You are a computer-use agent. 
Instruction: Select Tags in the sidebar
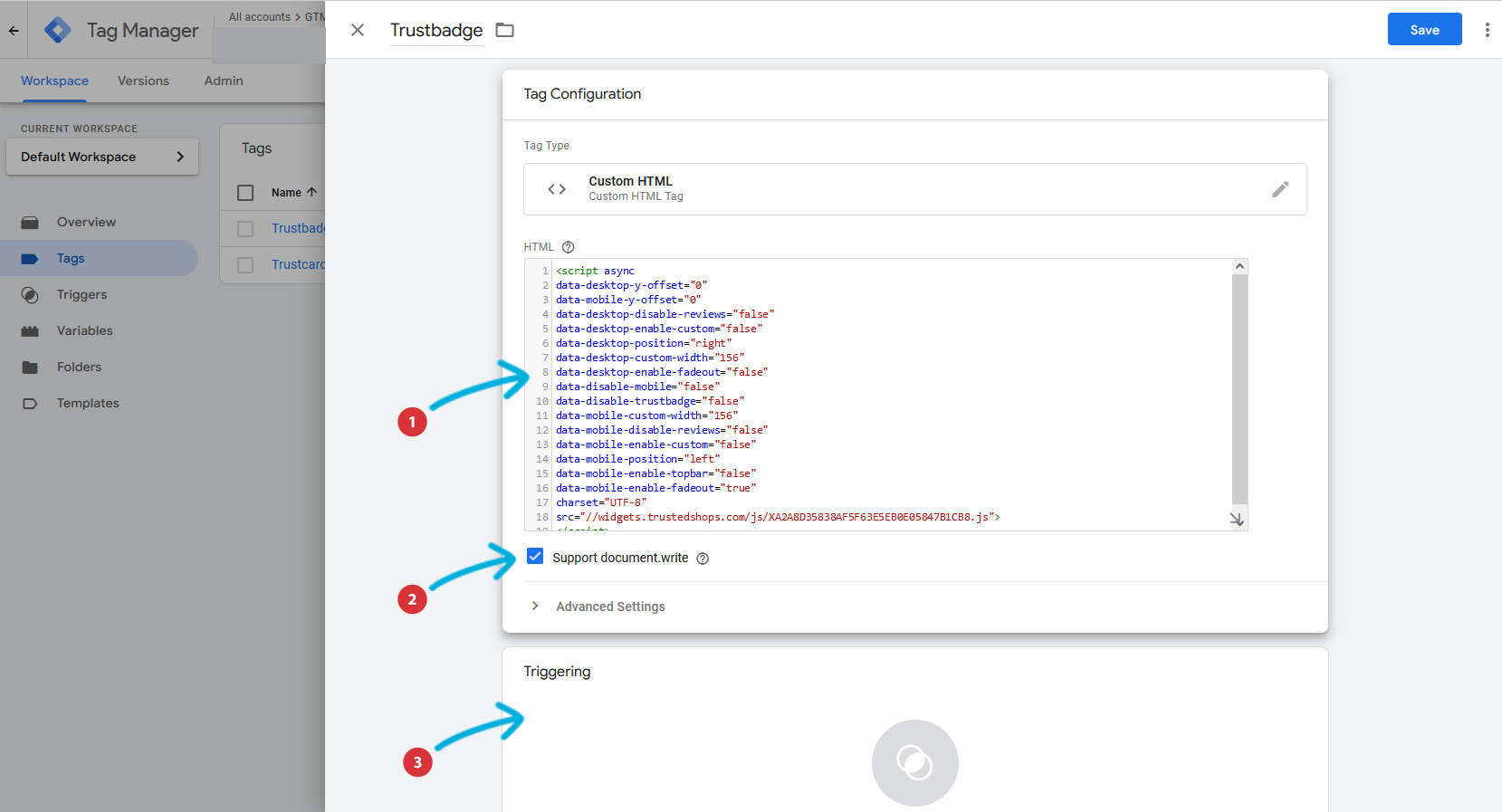pyautogui.click(x=99, y=258)
